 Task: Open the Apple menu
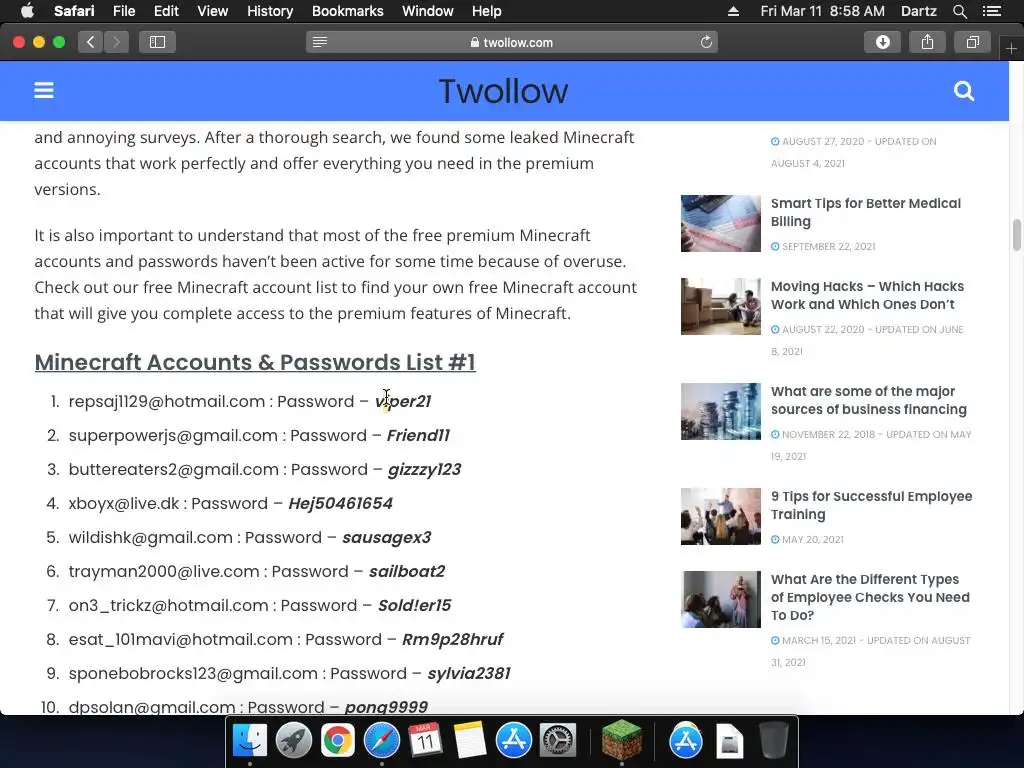(27, 11)
